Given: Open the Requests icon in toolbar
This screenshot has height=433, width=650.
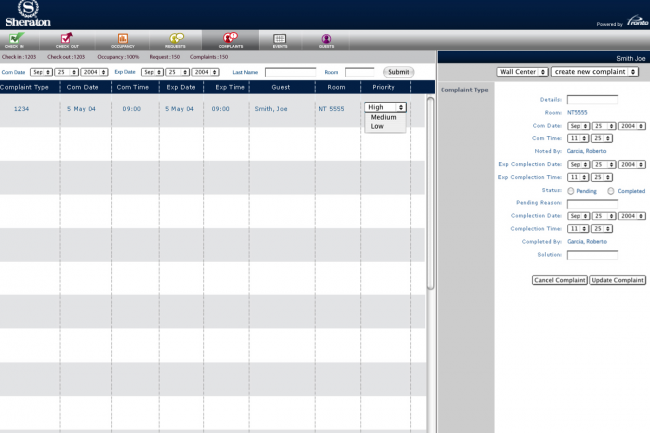Looking at the screenshot, I should coord(176,40).
